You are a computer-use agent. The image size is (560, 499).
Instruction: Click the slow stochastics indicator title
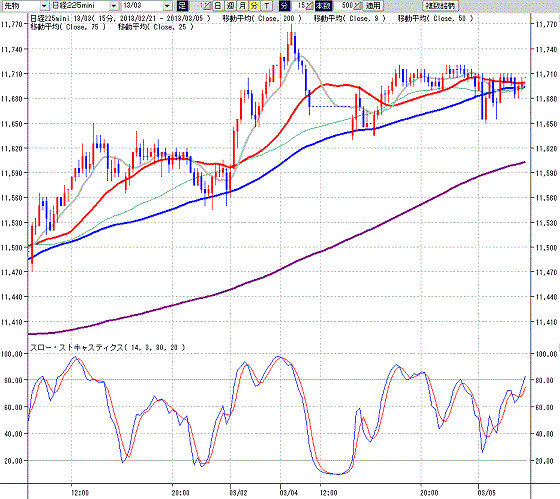tap(108, 347)
